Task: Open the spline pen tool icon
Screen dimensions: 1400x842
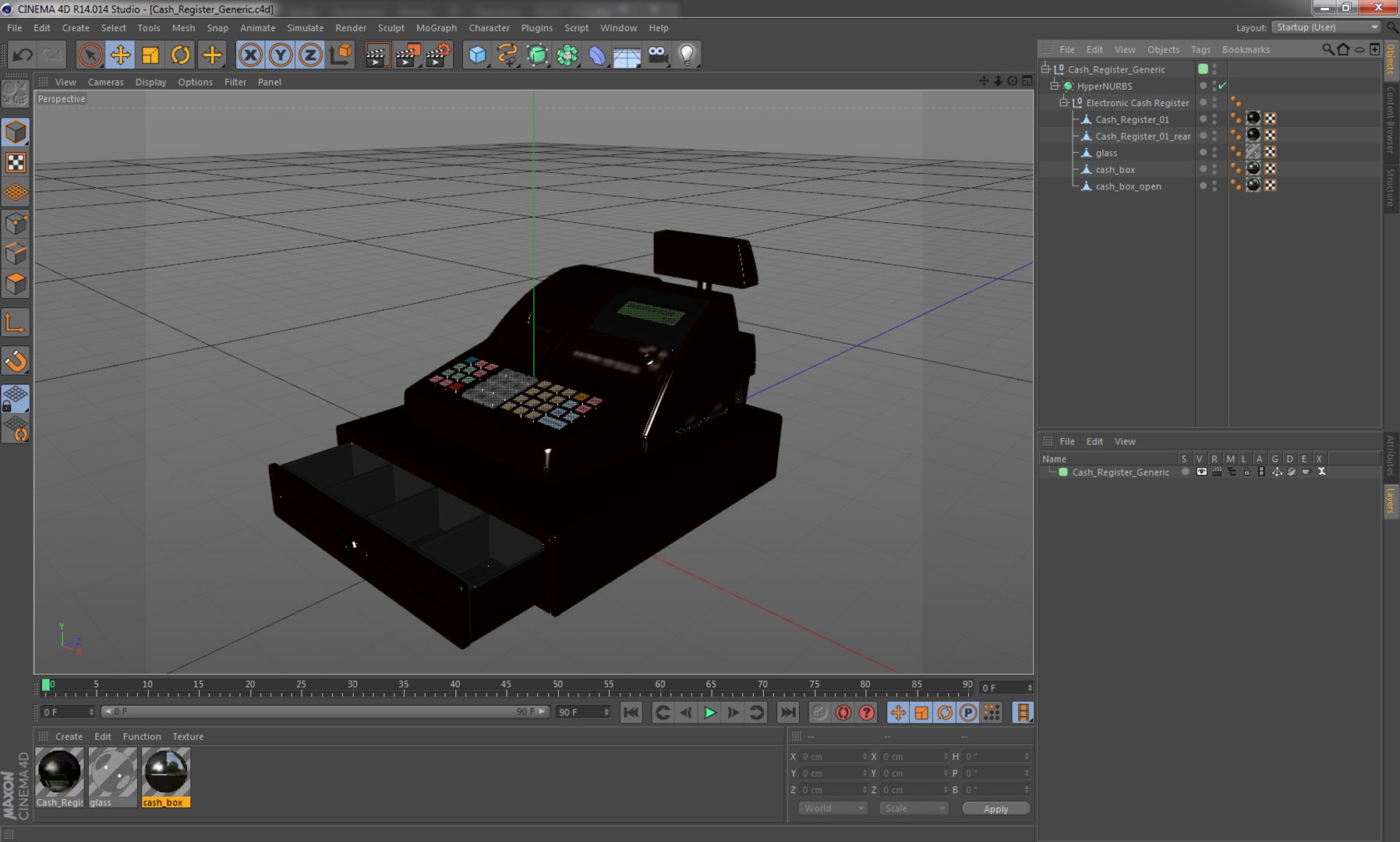Action: 507,55
